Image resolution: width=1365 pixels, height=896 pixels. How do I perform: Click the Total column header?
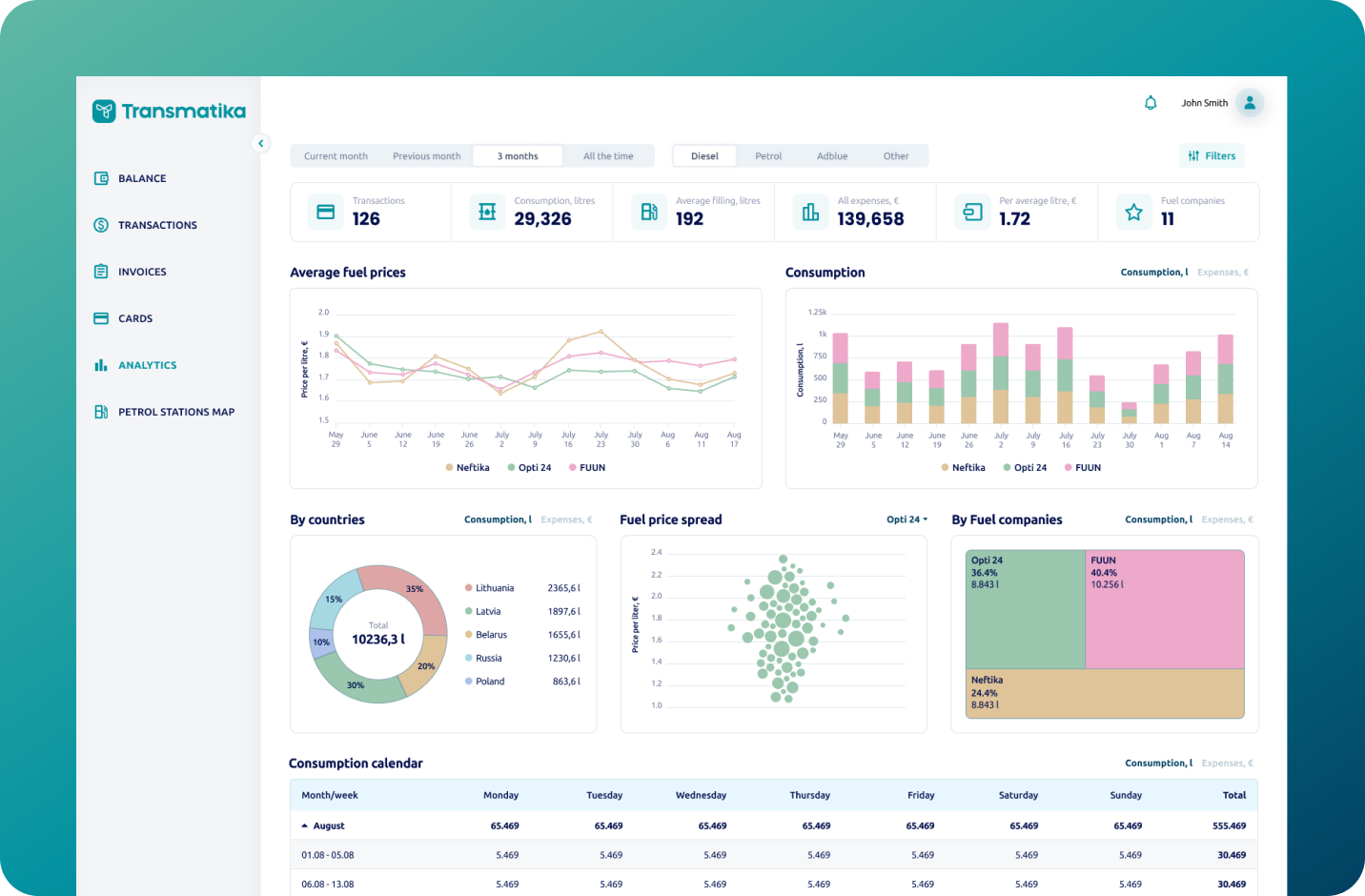coord(1234,795)
